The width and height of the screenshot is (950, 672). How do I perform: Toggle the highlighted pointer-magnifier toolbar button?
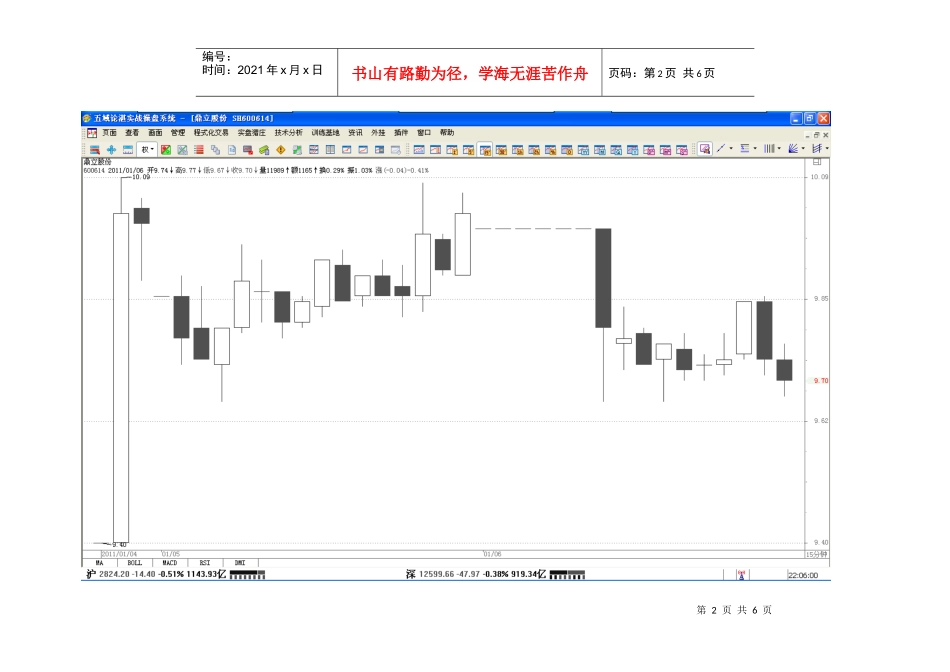click(x=705, y=149)
